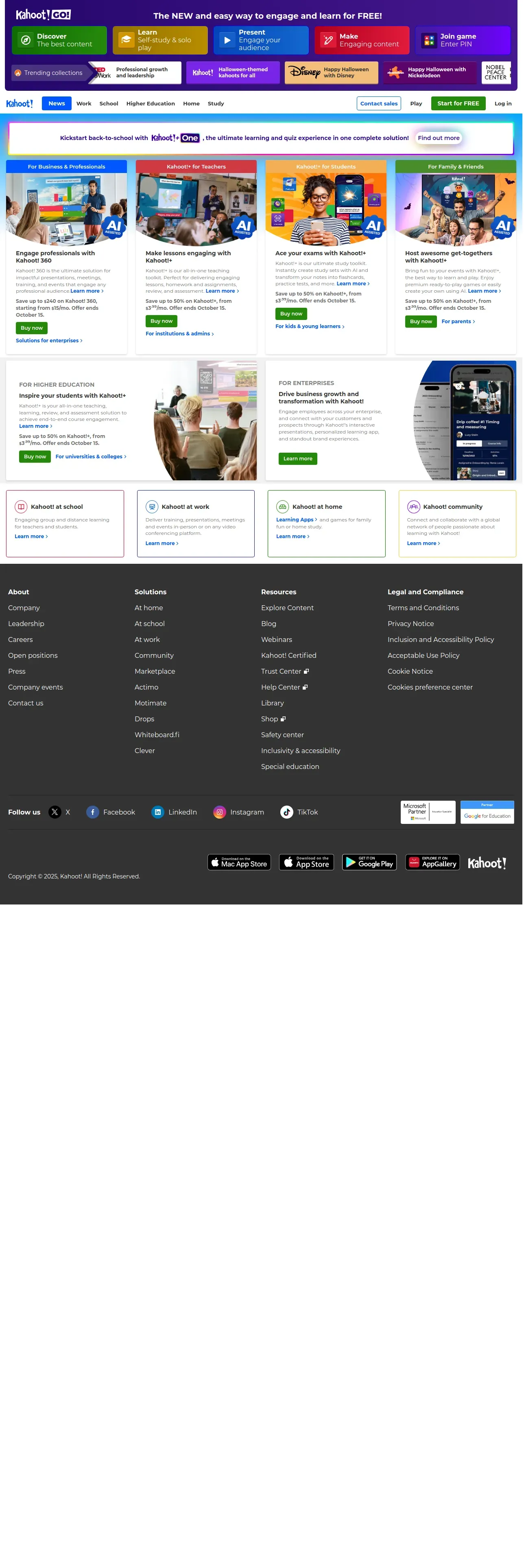Click Buy now in Higher Education card

(35, 457)
